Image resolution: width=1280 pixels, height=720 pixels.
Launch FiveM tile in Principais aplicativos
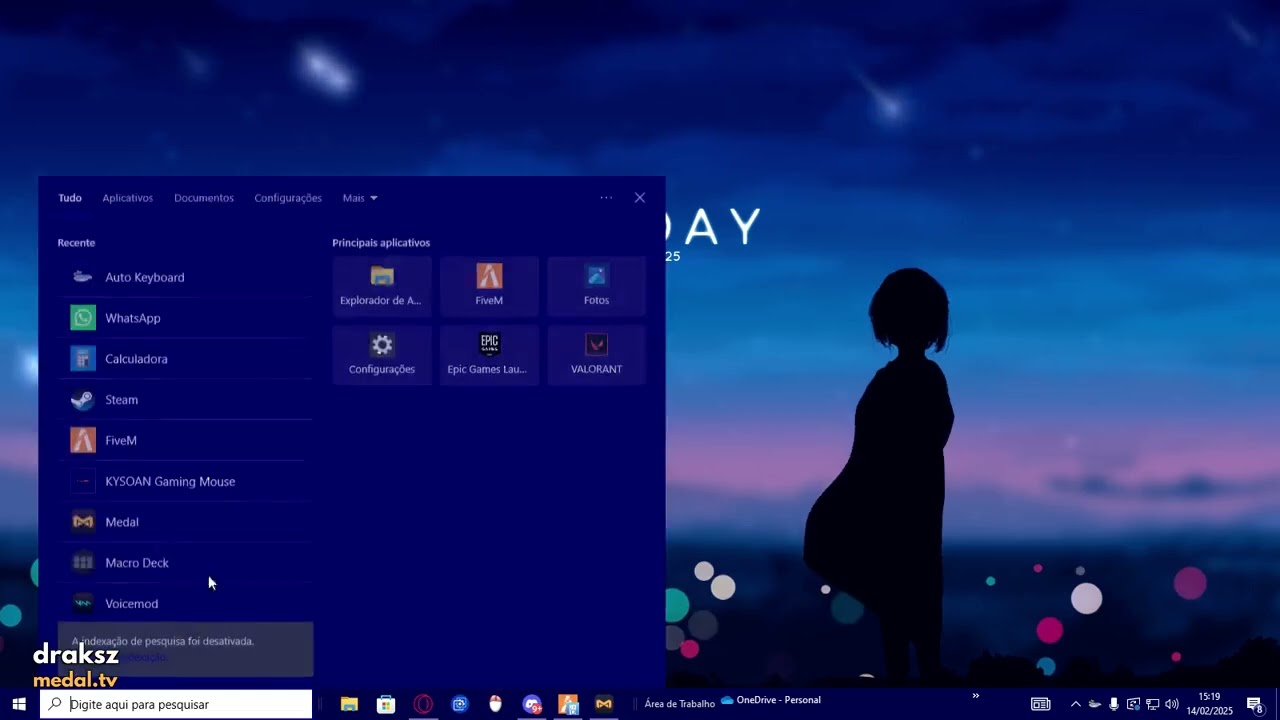[489, 286]
